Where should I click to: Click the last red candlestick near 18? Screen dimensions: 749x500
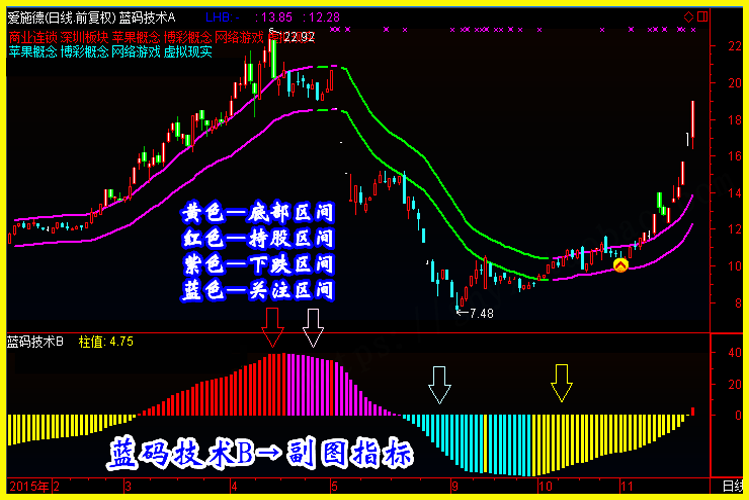(693, 125)
